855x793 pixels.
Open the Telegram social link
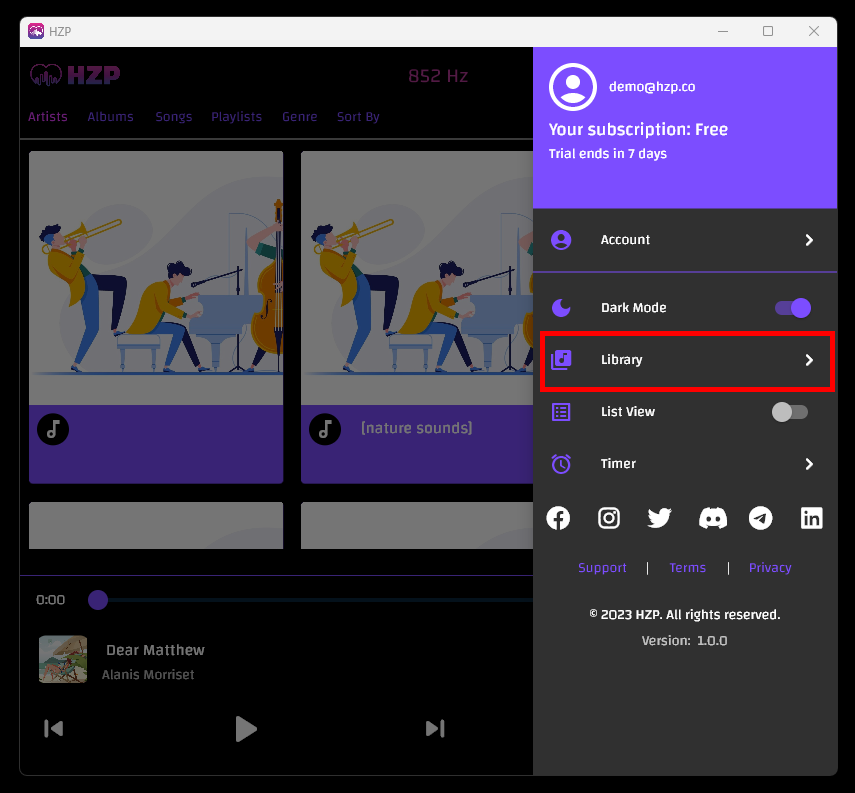point(761,518)
